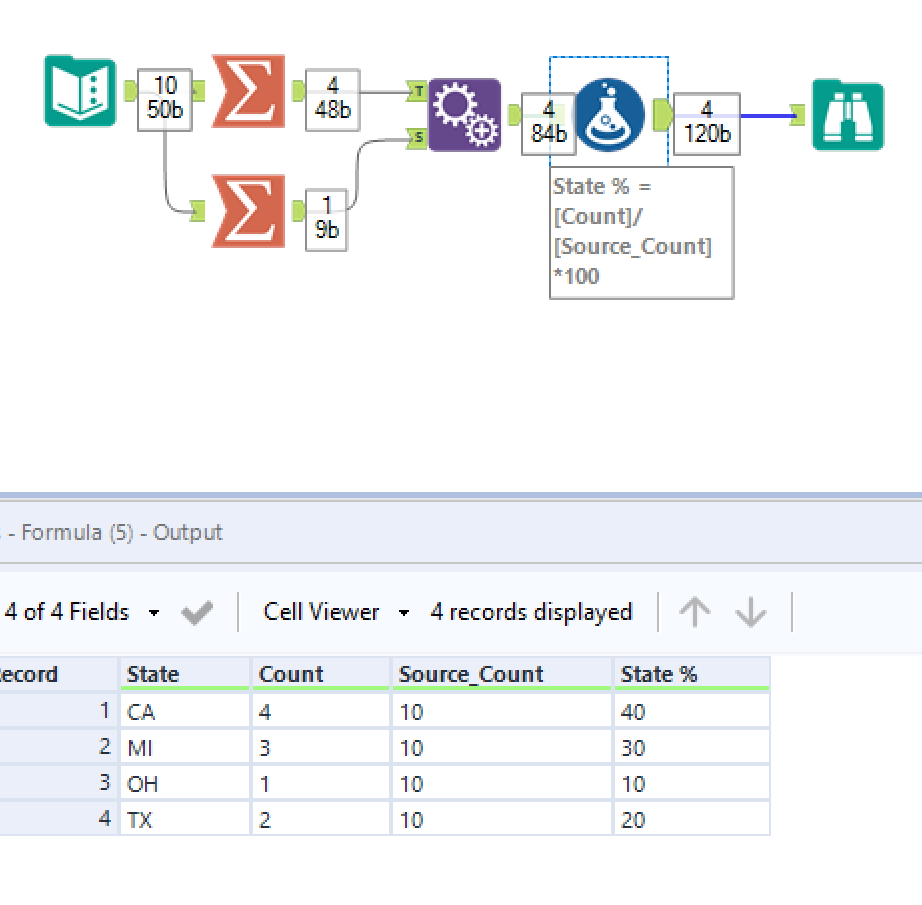Click the Append Fields Target input anchor
This screenshot has width=922, height=905.
click(x=418, y=92)
